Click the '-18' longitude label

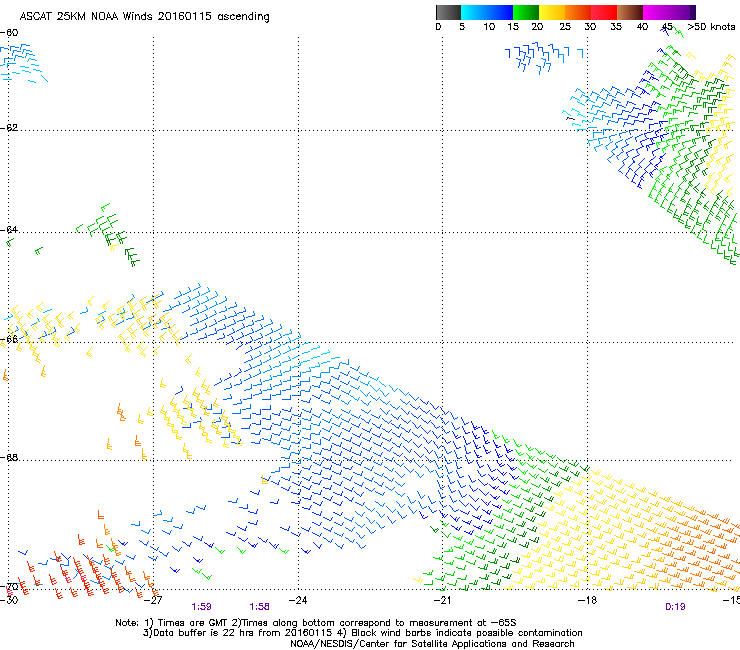coord(587,600)
